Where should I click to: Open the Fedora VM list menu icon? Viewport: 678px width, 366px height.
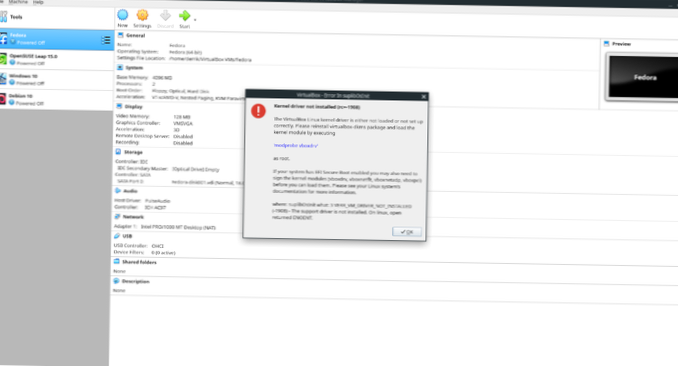106,40
